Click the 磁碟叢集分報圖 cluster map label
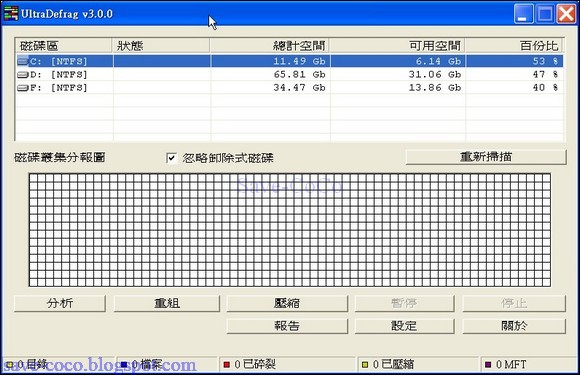The height and width of the screenshot is (375, 580). point(60,158)
